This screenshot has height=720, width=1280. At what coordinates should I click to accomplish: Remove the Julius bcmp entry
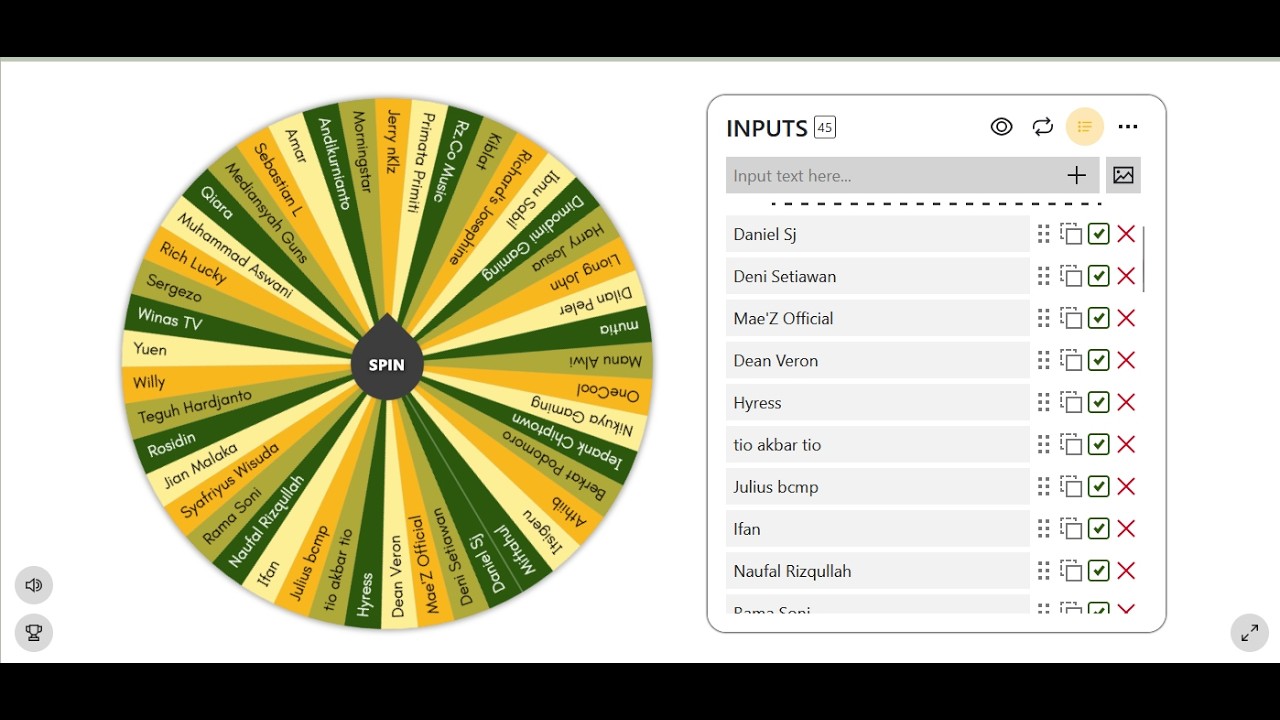[1126, 486]
